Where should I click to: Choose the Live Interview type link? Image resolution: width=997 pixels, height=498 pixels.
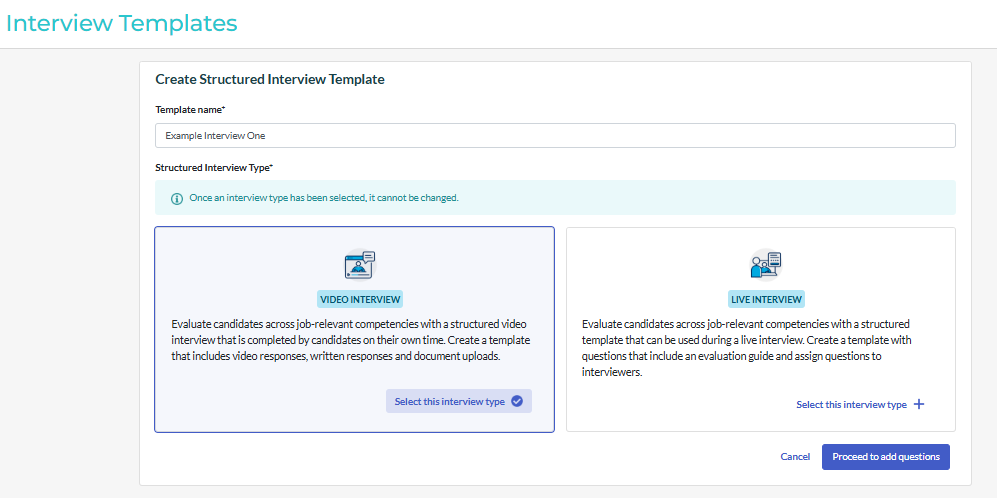(860, 405)
